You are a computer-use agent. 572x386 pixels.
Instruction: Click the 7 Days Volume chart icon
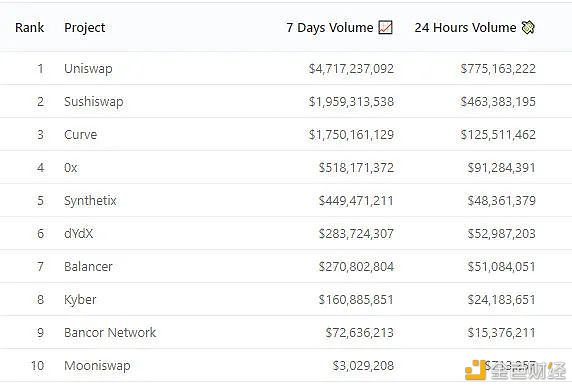(x=385, y=27)
